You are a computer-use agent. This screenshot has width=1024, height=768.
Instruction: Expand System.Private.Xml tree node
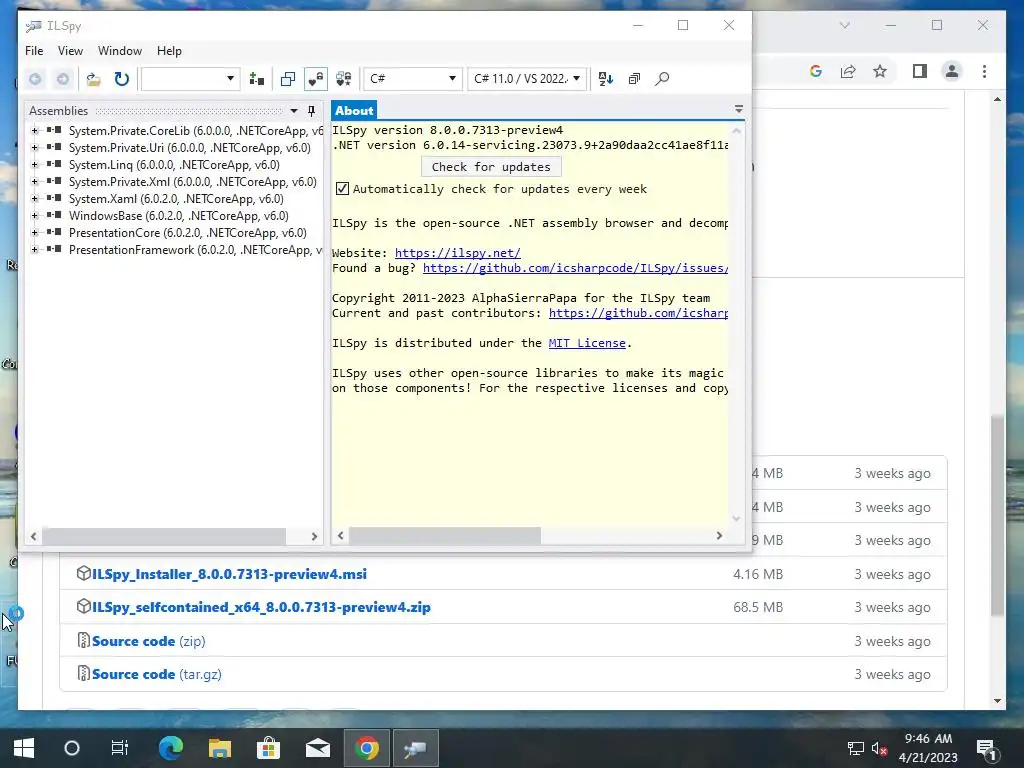pyautogui.click(x=35, y=182)
